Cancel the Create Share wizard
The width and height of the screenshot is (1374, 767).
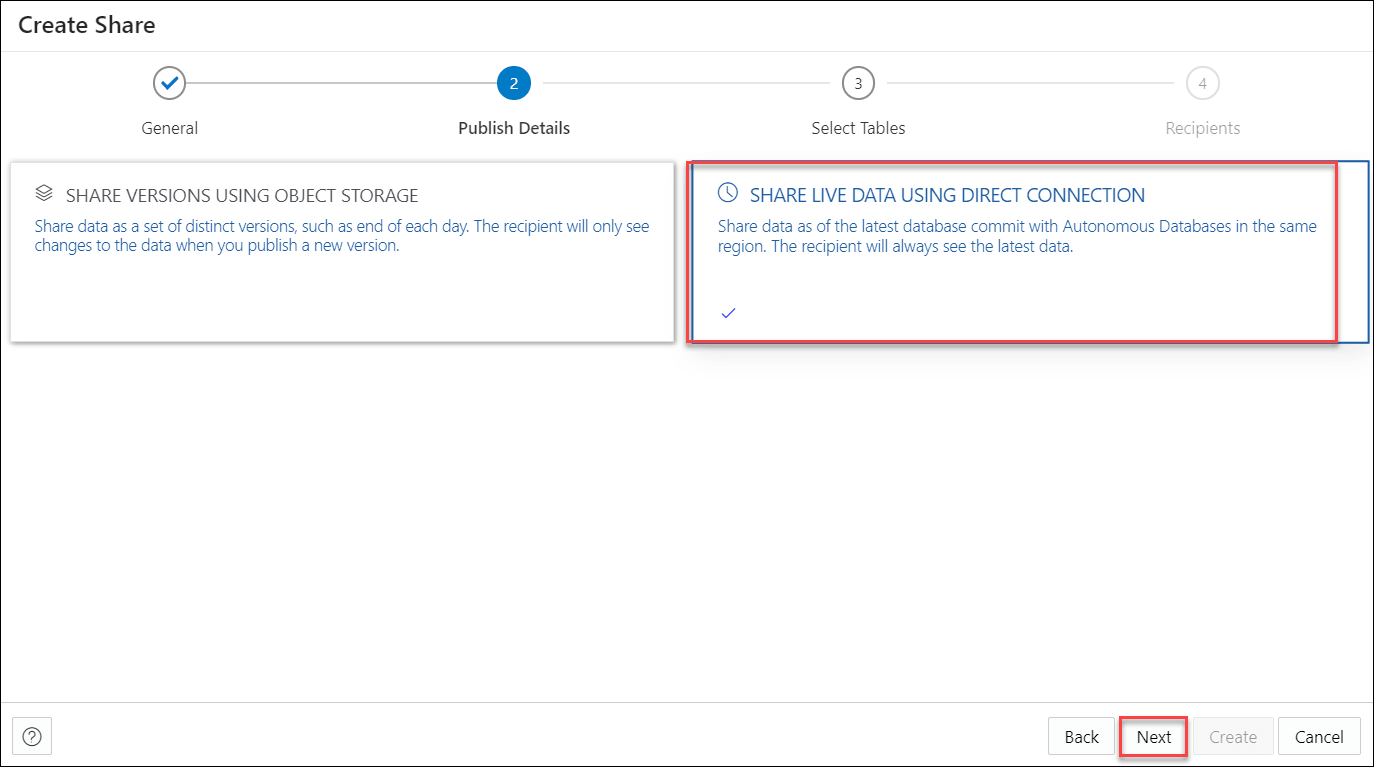[x=1319, y=736]
